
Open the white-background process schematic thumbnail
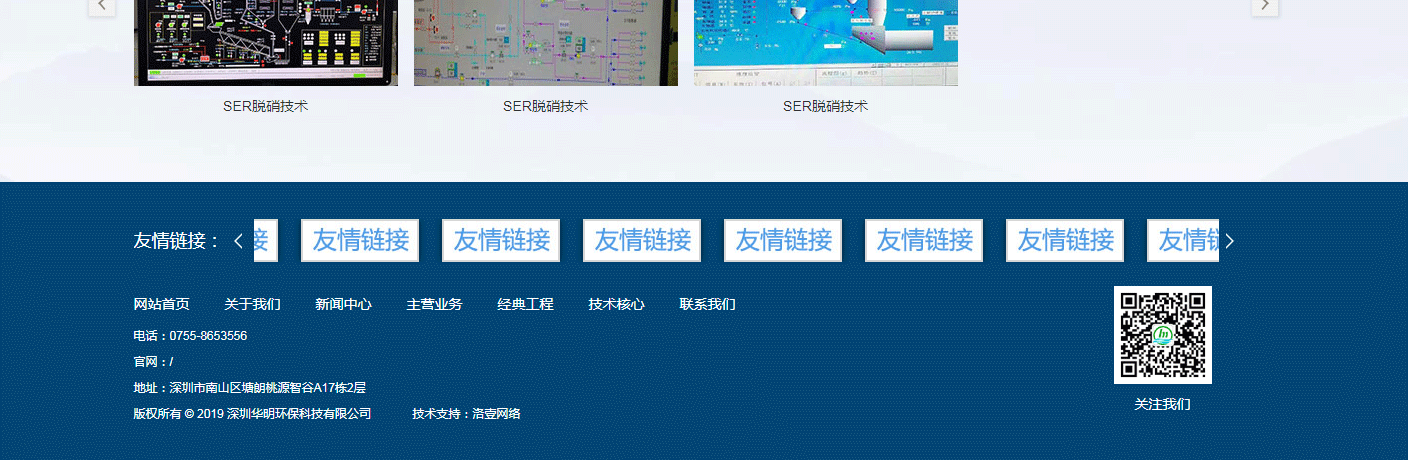click(x=546, y=43)
